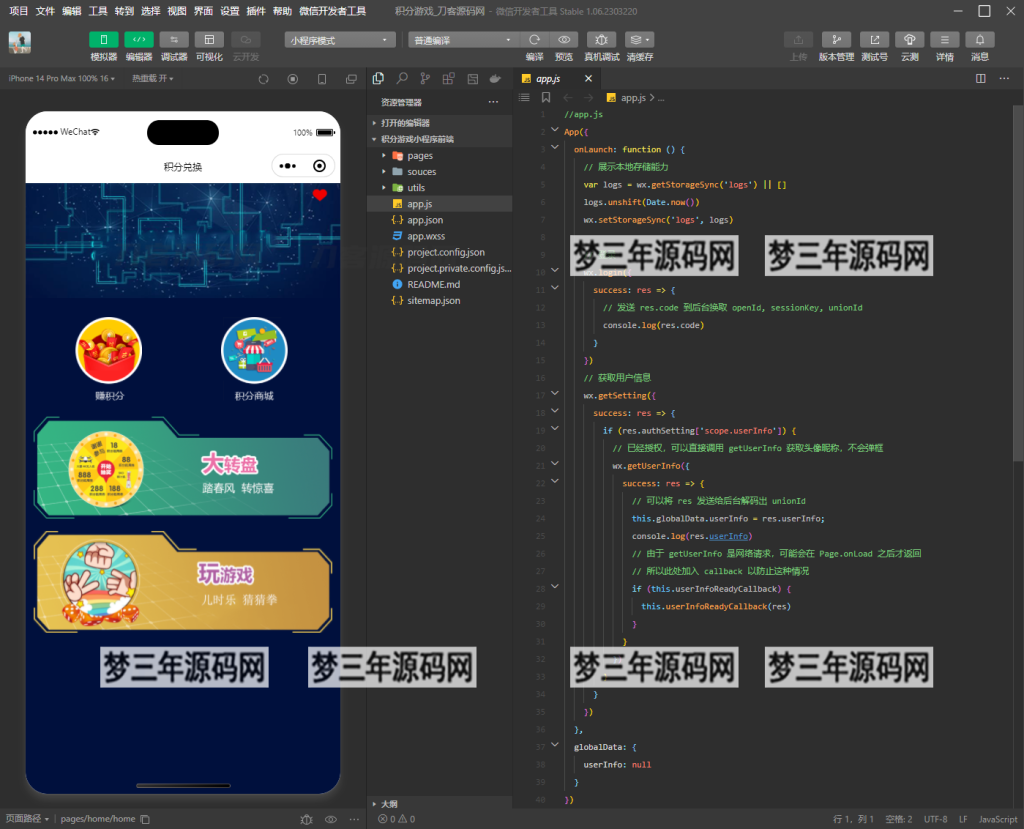The width and height of the screenshot is (1024, 829).
Task: Close the app.js tab
Action: (x=588, y=78)
